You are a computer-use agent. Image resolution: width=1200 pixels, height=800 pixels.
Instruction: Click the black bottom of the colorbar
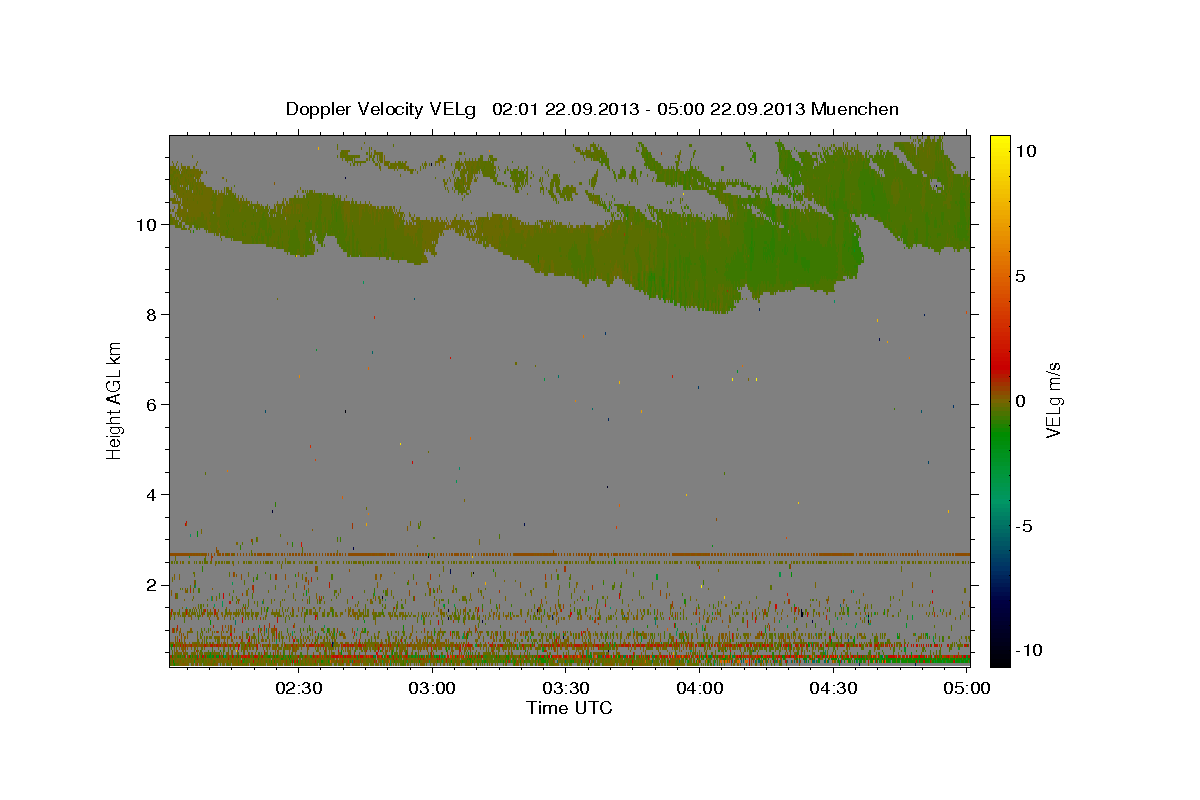[1000, 655]
